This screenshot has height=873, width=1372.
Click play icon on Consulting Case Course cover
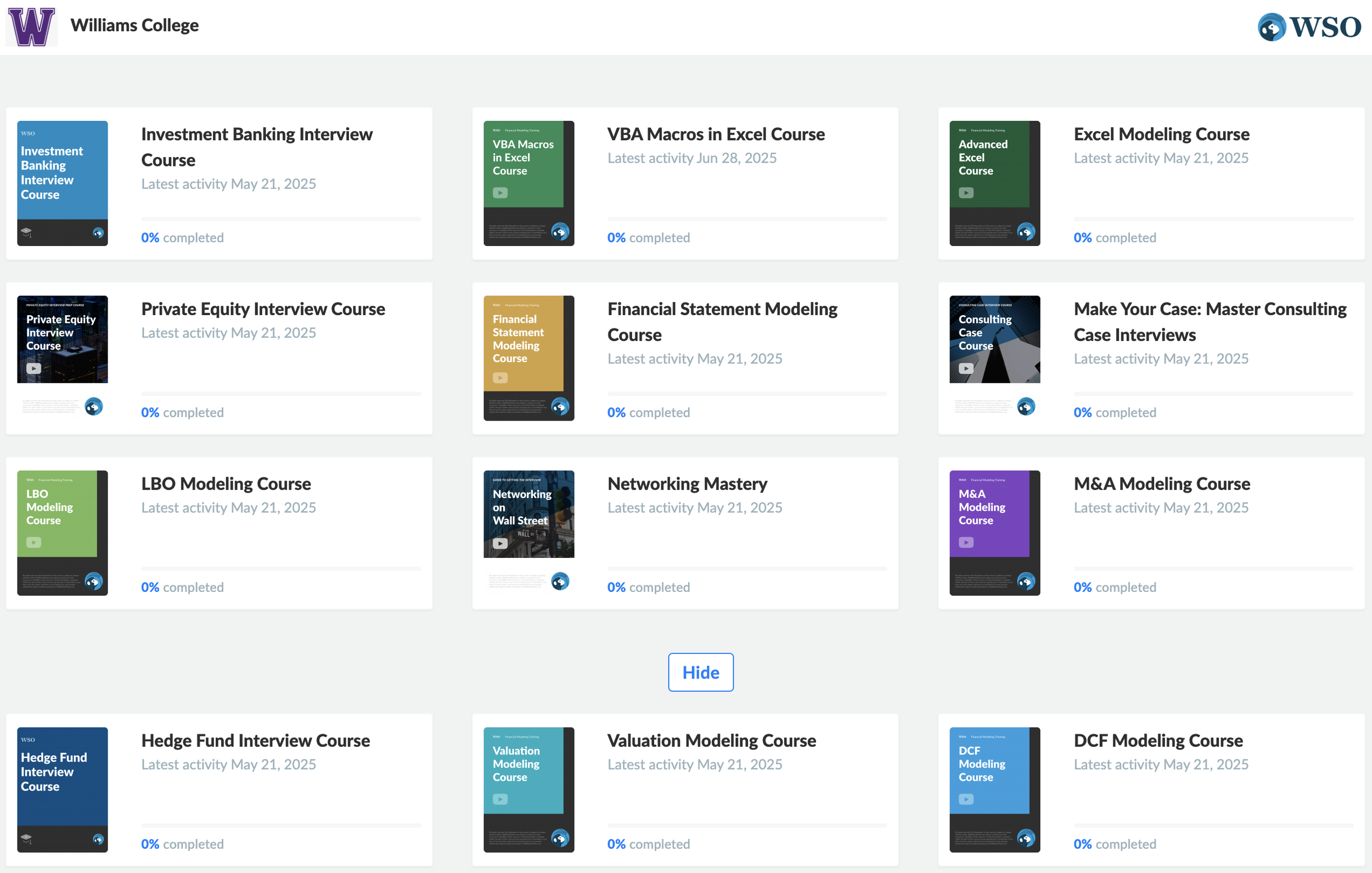(966, 368)
